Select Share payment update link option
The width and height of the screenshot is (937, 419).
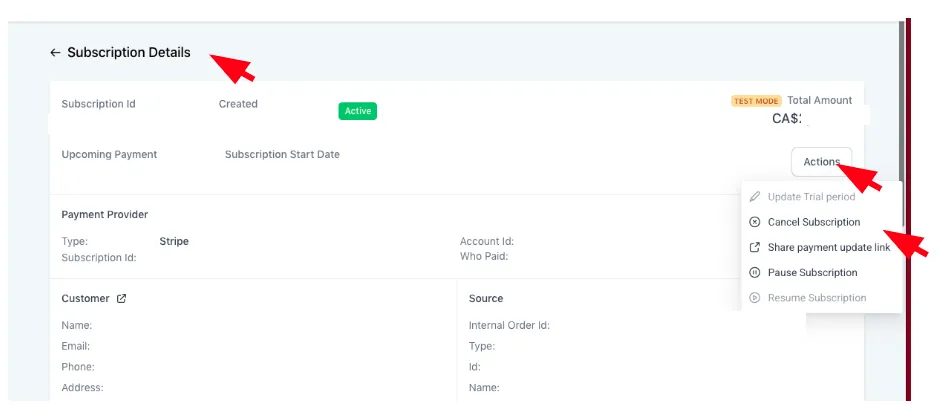click(829, 247)
